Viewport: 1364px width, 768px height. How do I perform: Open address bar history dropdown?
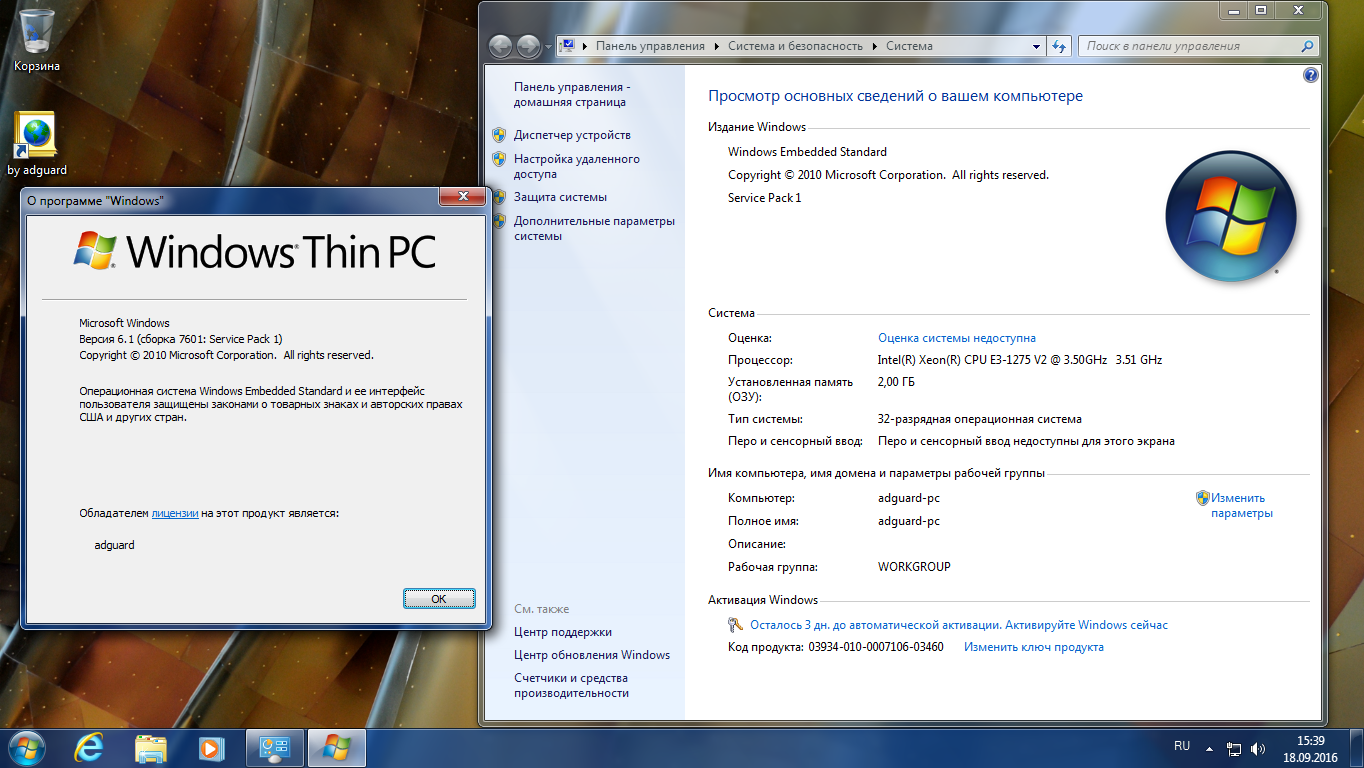coord(1036,46)
